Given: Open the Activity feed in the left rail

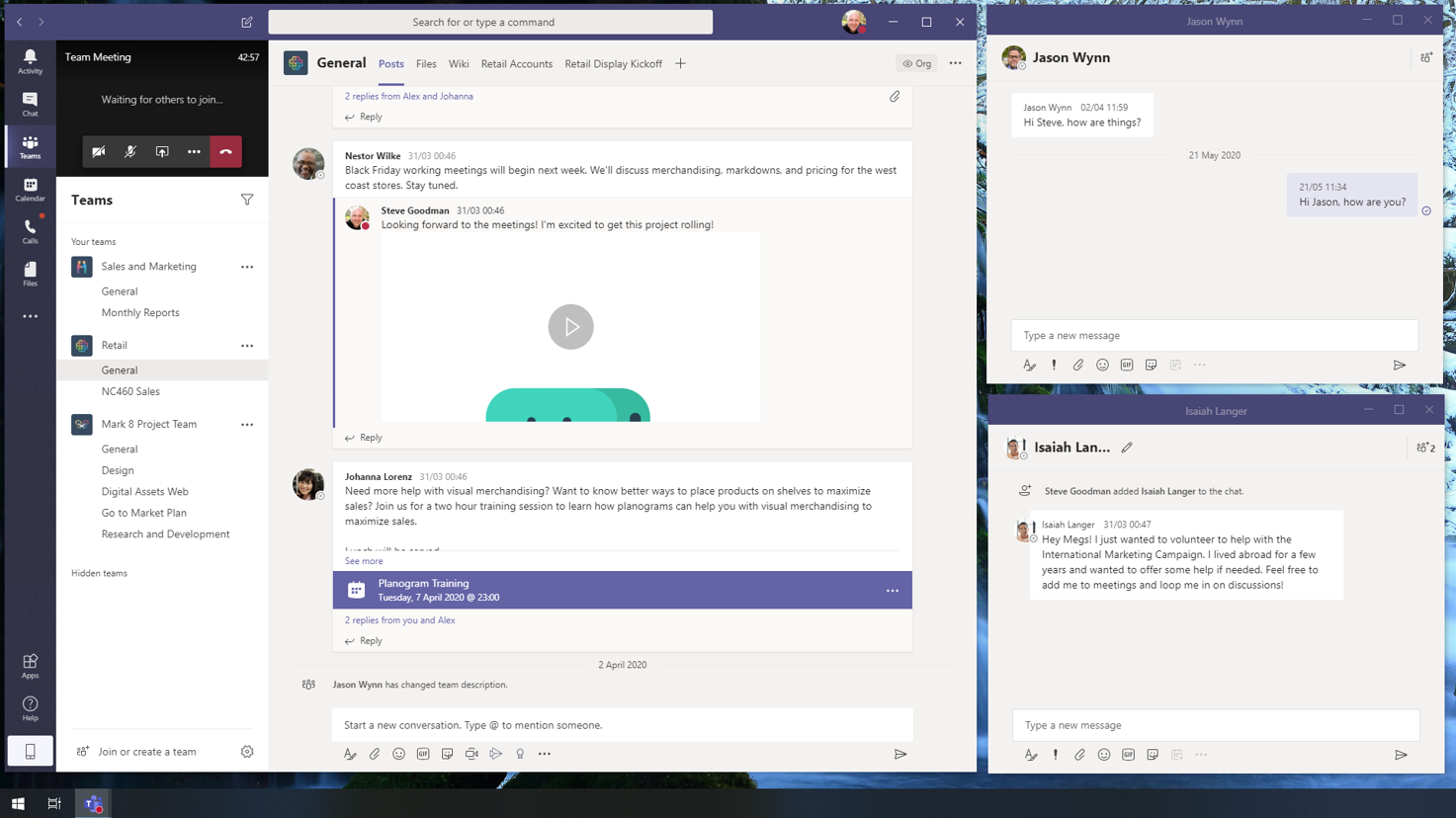Looking at the screenshot, I should (x=30, y=61).
